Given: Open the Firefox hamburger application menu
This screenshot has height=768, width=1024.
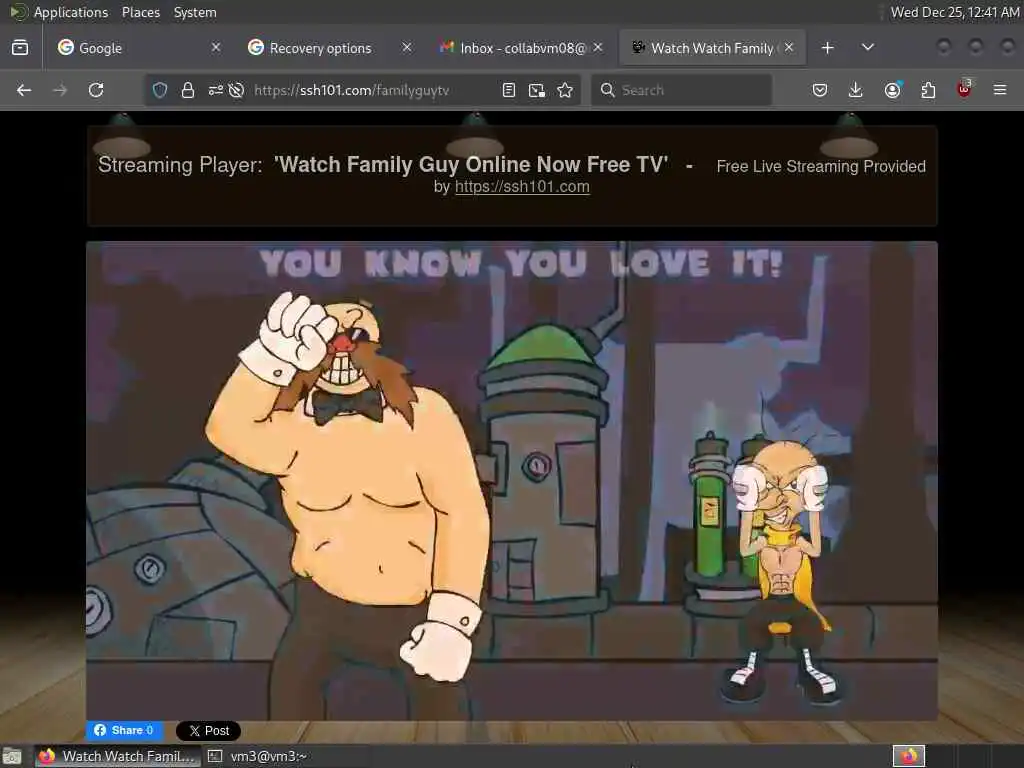Looking at the screenshot, I should pos(1000,90).
